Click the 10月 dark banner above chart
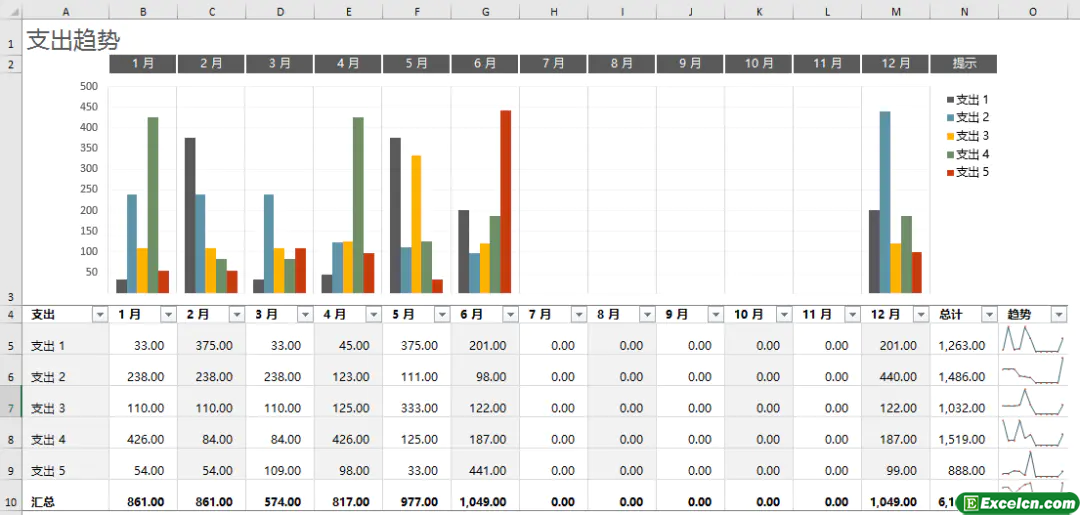Screen dimensions: 1080x515 point(758,63)
